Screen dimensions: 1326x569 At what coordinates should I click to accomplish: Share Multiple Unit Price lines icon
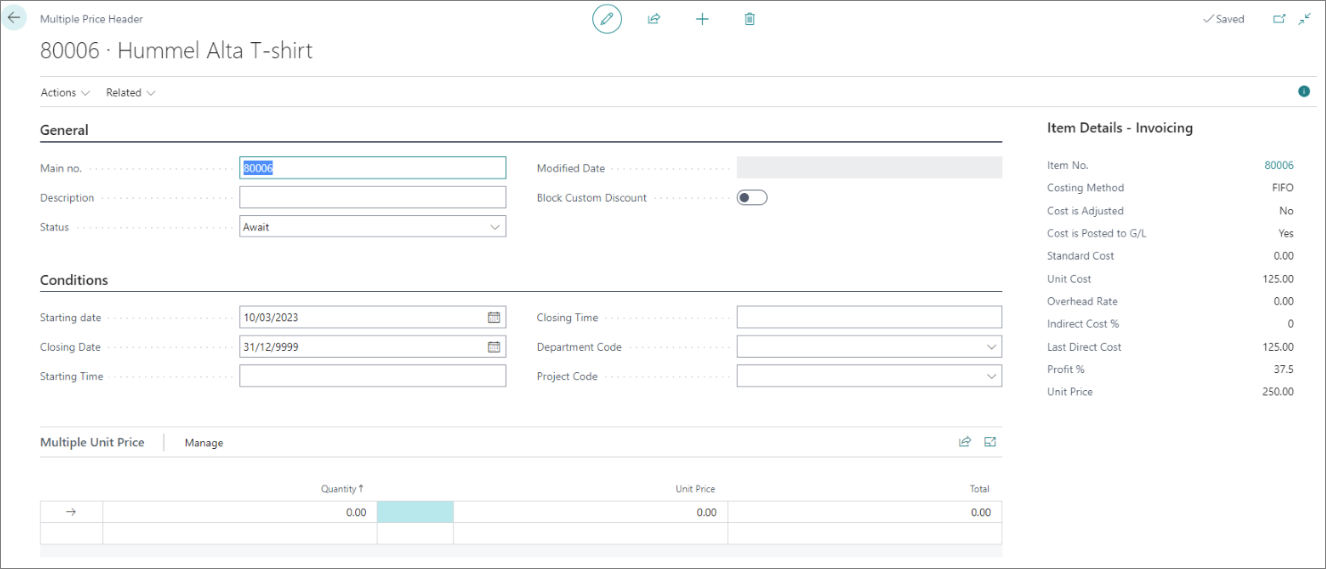click(965, 442)
